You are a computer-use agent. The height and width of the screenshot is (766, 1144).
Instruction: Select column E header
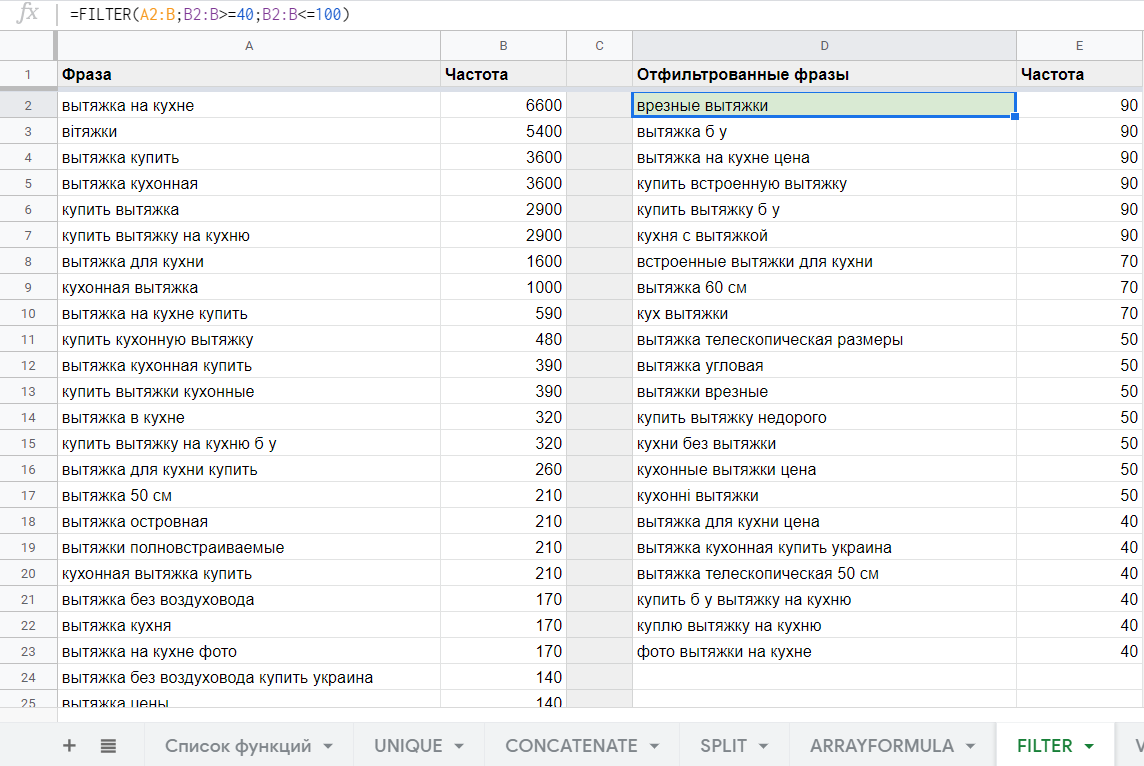(x=1080, y=46)
